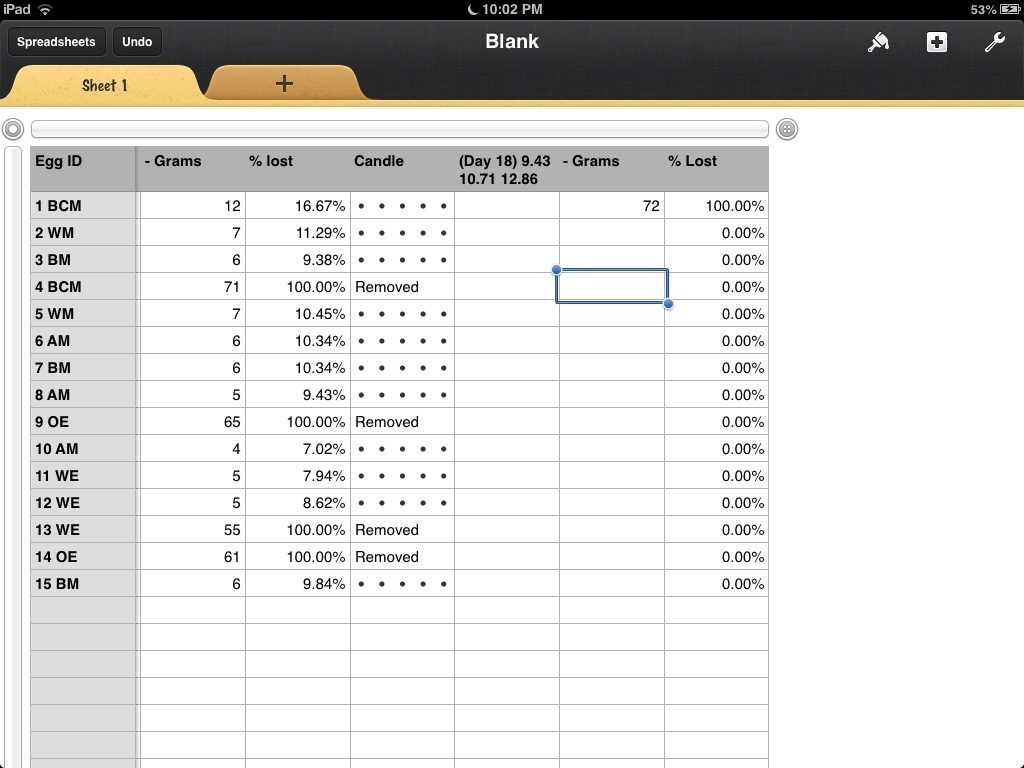The width and height of the screenshot is (1024, 768).
Task: Tap the Day 18 header cell
Action: [506, 169]
